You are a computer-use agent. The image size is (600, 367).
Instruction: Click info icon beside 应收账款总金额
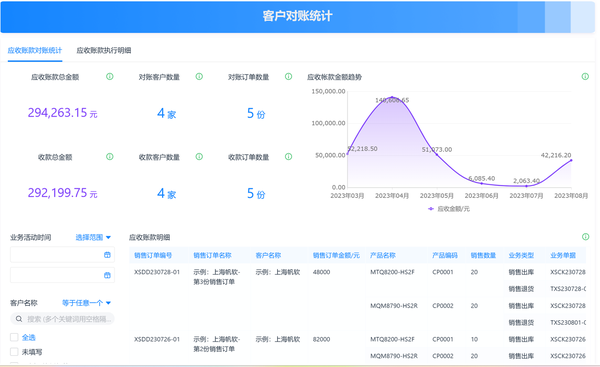tap(110, 77)
